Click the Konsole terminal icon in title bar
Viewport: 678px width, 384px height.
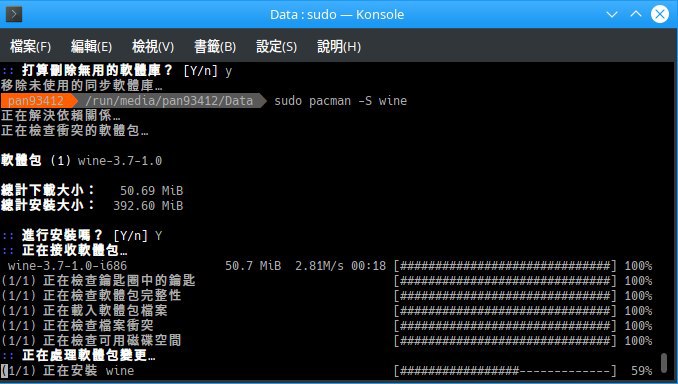tap(14, 14)
